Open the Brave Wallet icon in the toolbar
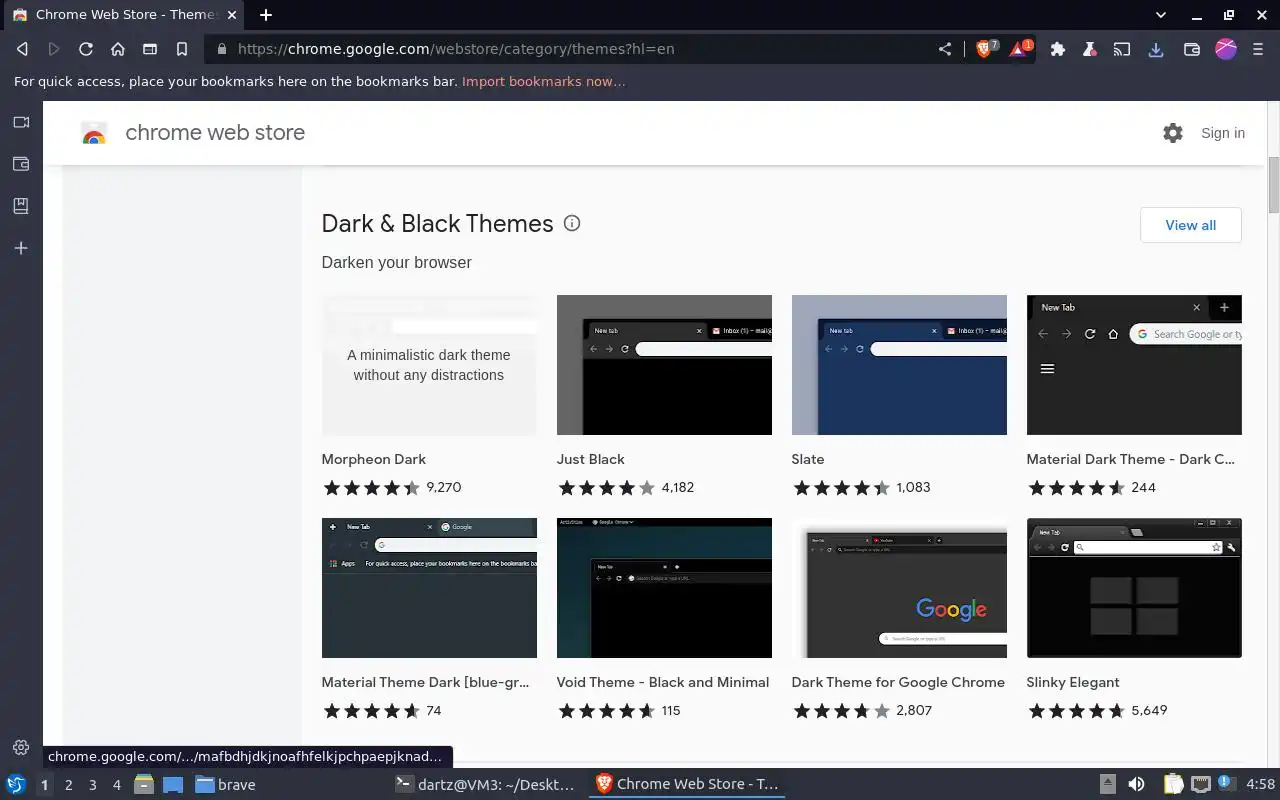This screenshot has width=1280, height=800. click(x=1191, y=48)
